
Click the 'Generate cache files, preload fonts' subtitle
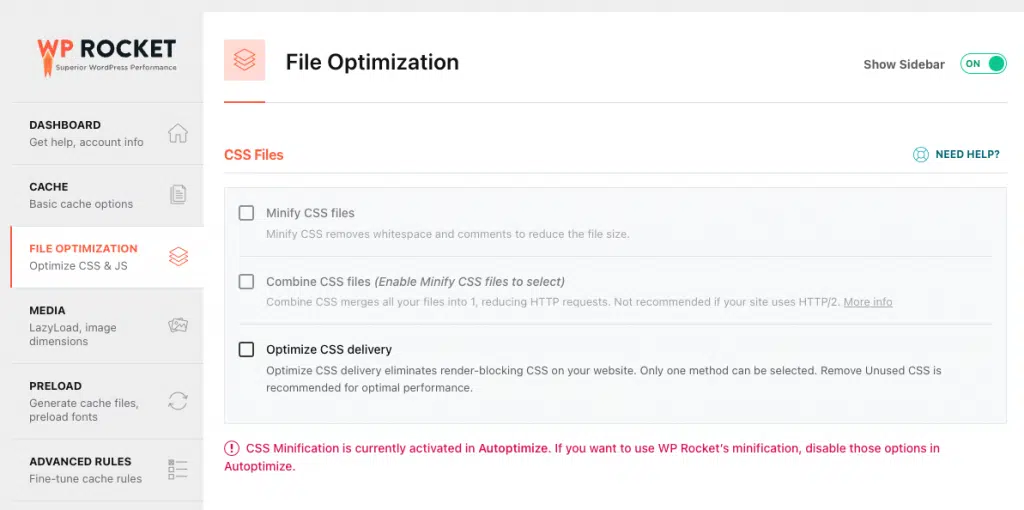click(84, 410)
